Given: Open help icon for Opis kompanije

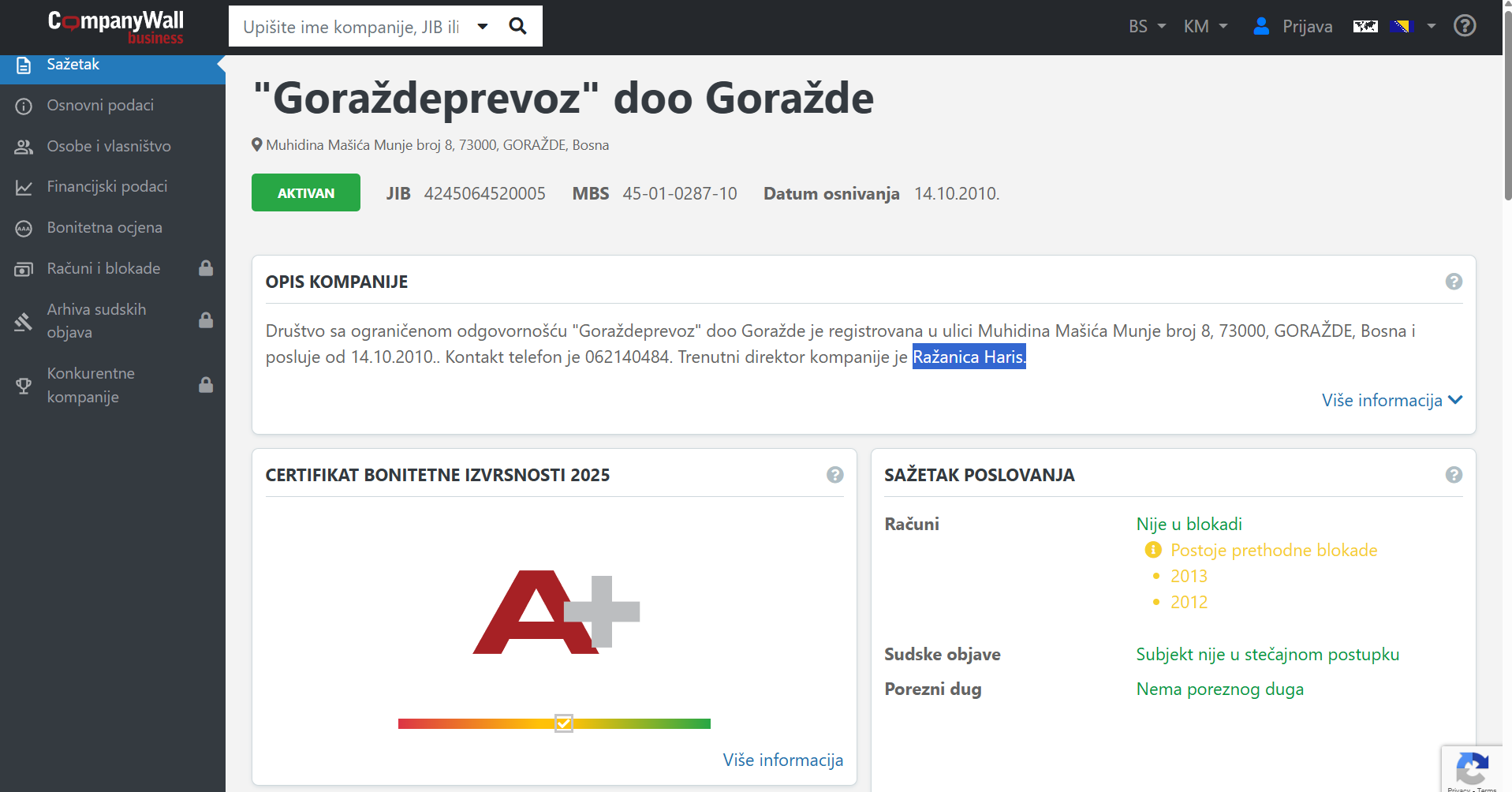Looking at the screenshot, I should [1454, 282].
